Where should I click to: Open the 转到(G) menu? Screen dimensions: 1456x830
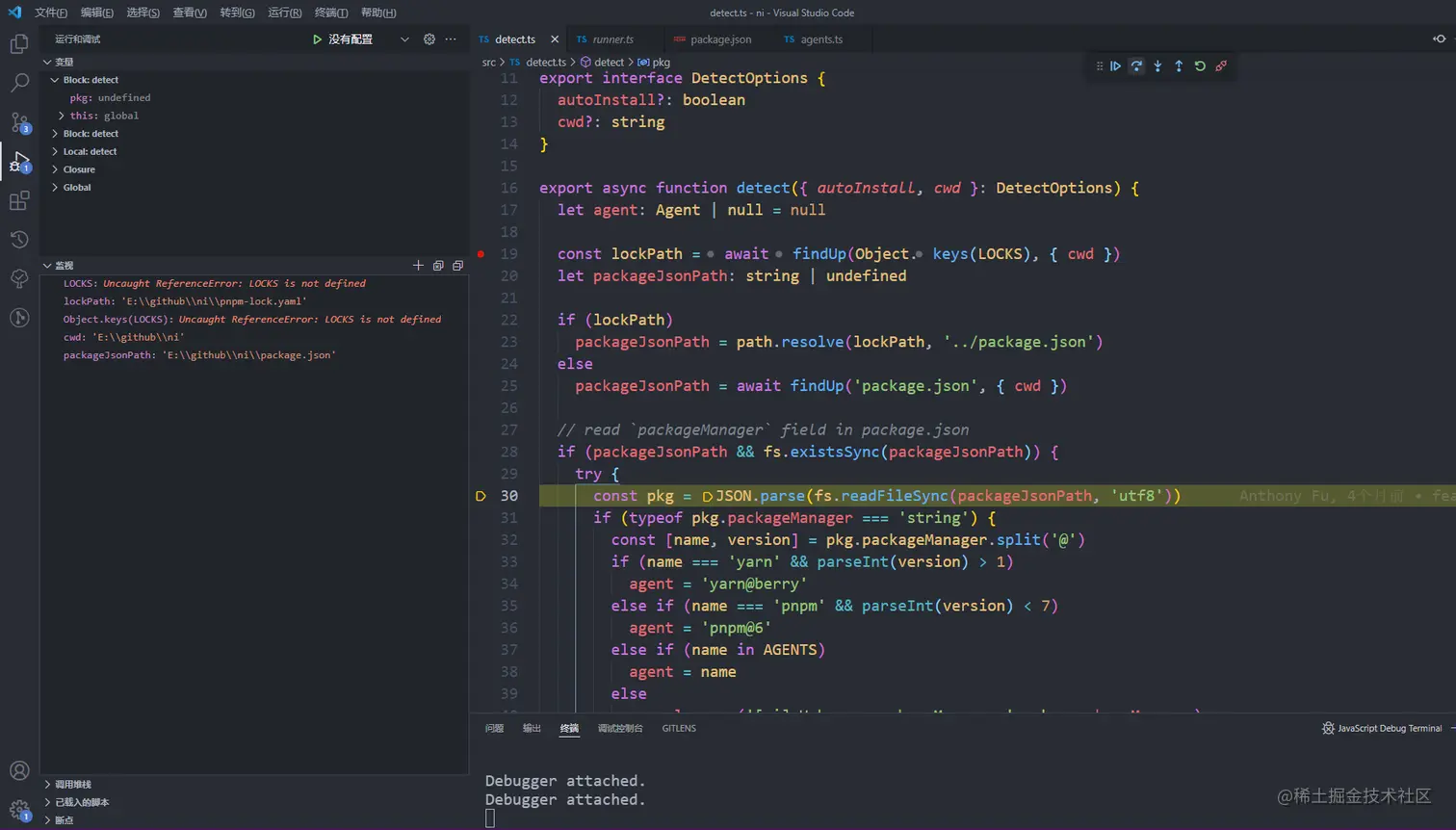[238, 13]
